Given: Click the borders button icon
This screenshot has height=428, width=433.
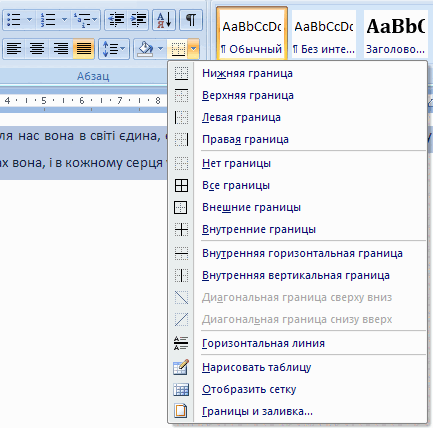Looking at the screenshot, I should point(178,49).
